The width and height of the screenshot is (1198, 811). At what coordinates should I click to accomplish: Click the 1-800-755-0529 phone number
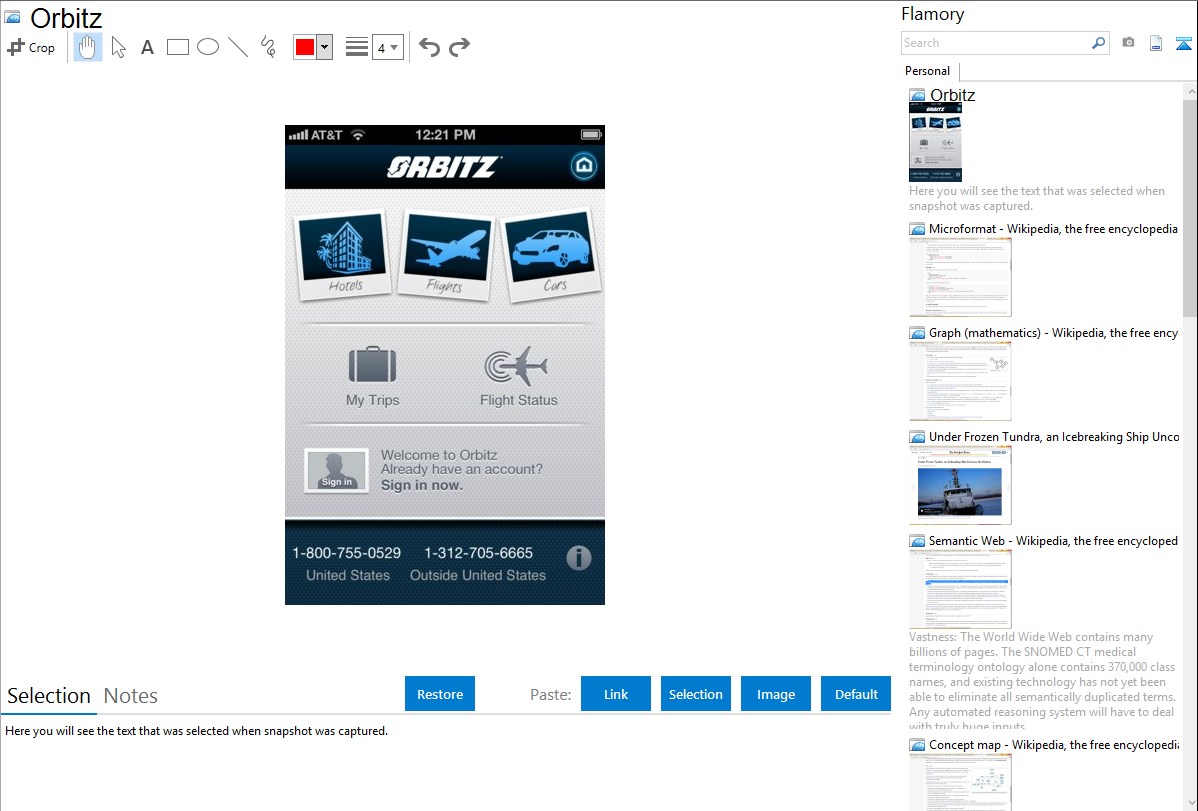[347, 553]
